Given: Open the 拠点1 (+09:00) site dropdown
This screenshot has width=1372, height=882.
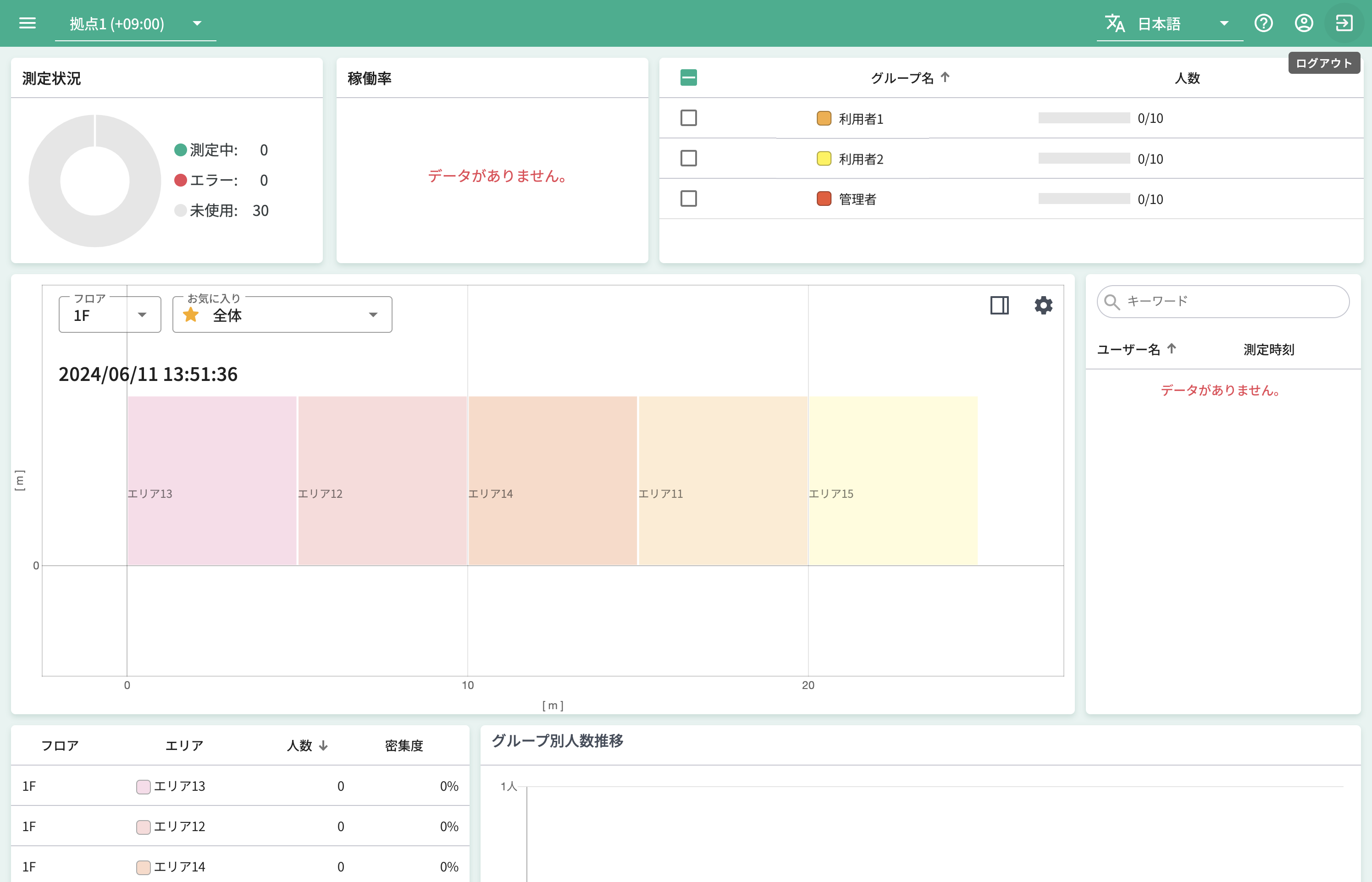Looking at the screenshot, I should (135, 23).
